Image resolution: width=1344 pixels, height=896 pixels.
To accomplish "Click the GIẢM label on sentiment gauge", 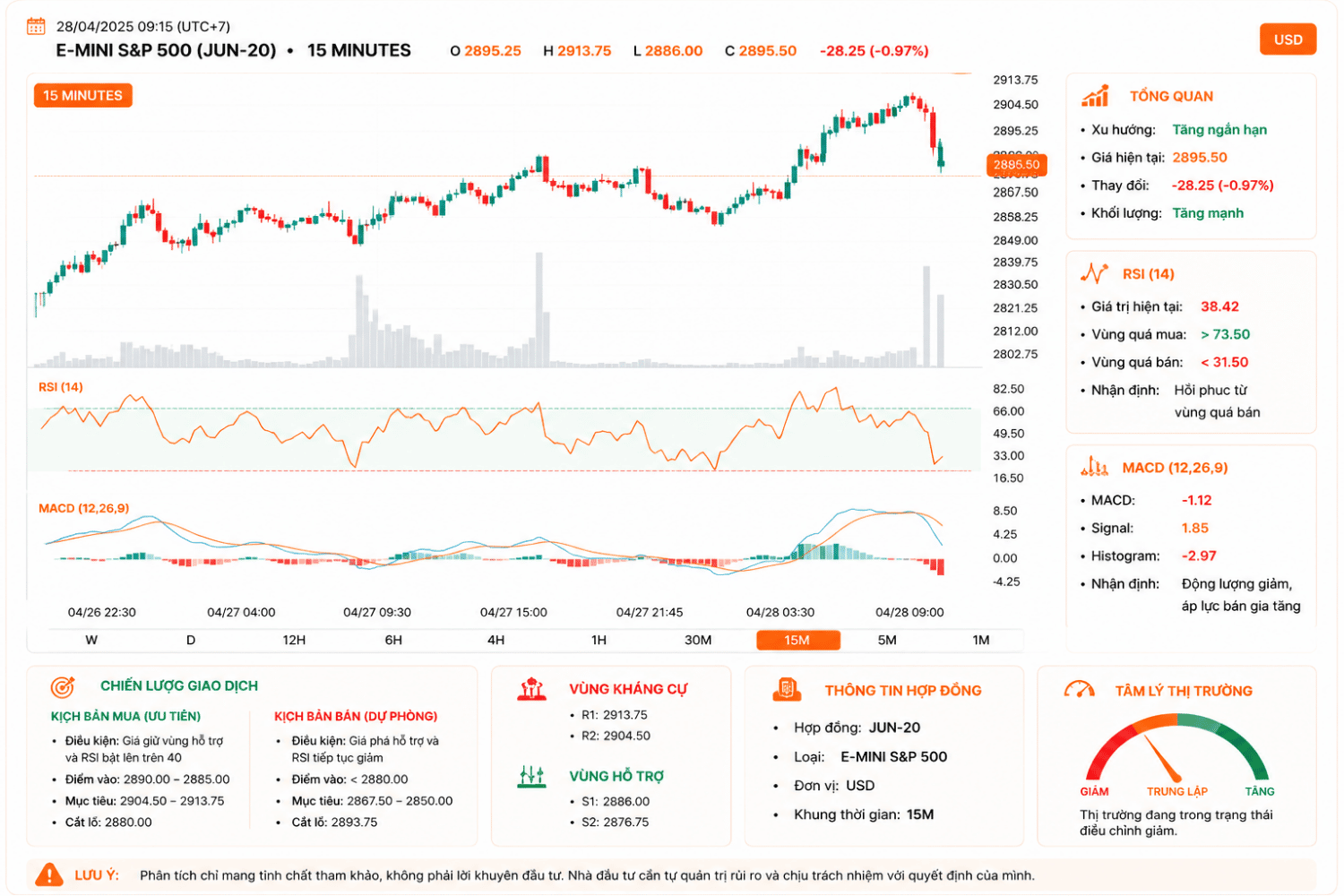I will pos(1094,791).
